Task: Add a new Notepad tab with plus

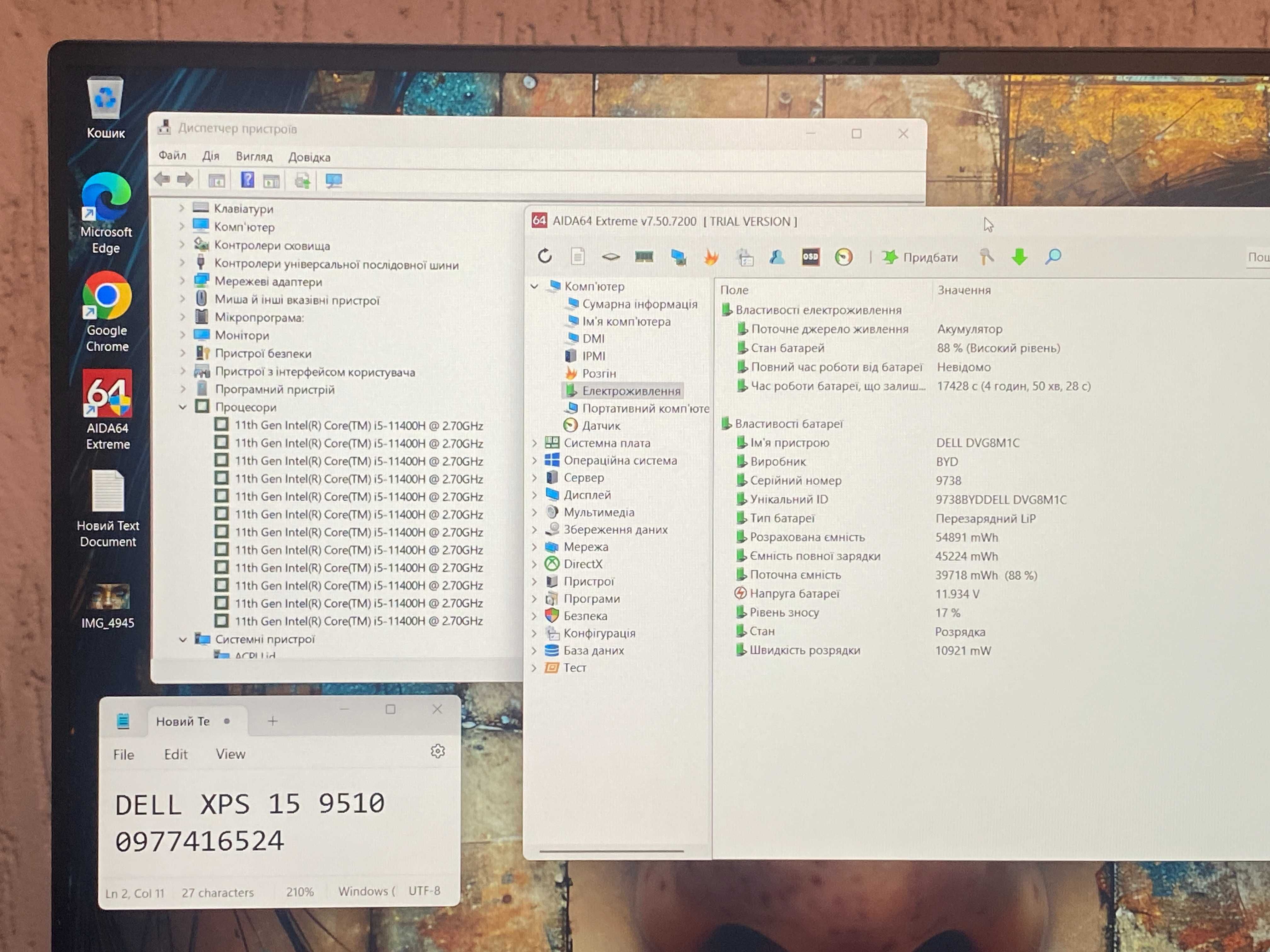Action: pyautogui.click(x=273, y=721)
